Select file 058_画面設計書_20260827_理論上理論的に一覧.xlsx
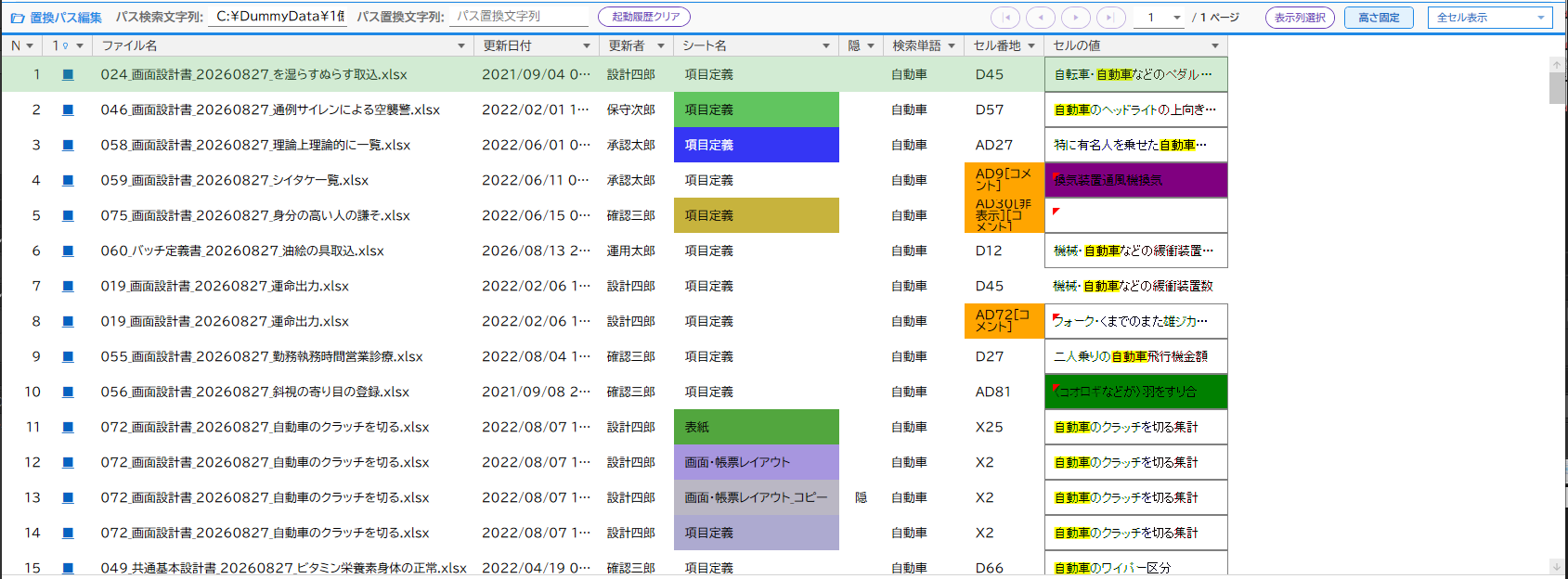Image resolution: width=1568 pixels, height=579 pixels. (255, 145)
